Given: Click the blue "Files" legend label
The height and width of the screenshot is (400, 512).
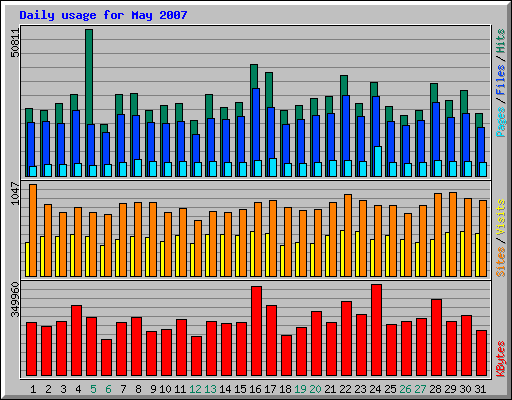Looking at the screenshot, I should coord(500,79).
